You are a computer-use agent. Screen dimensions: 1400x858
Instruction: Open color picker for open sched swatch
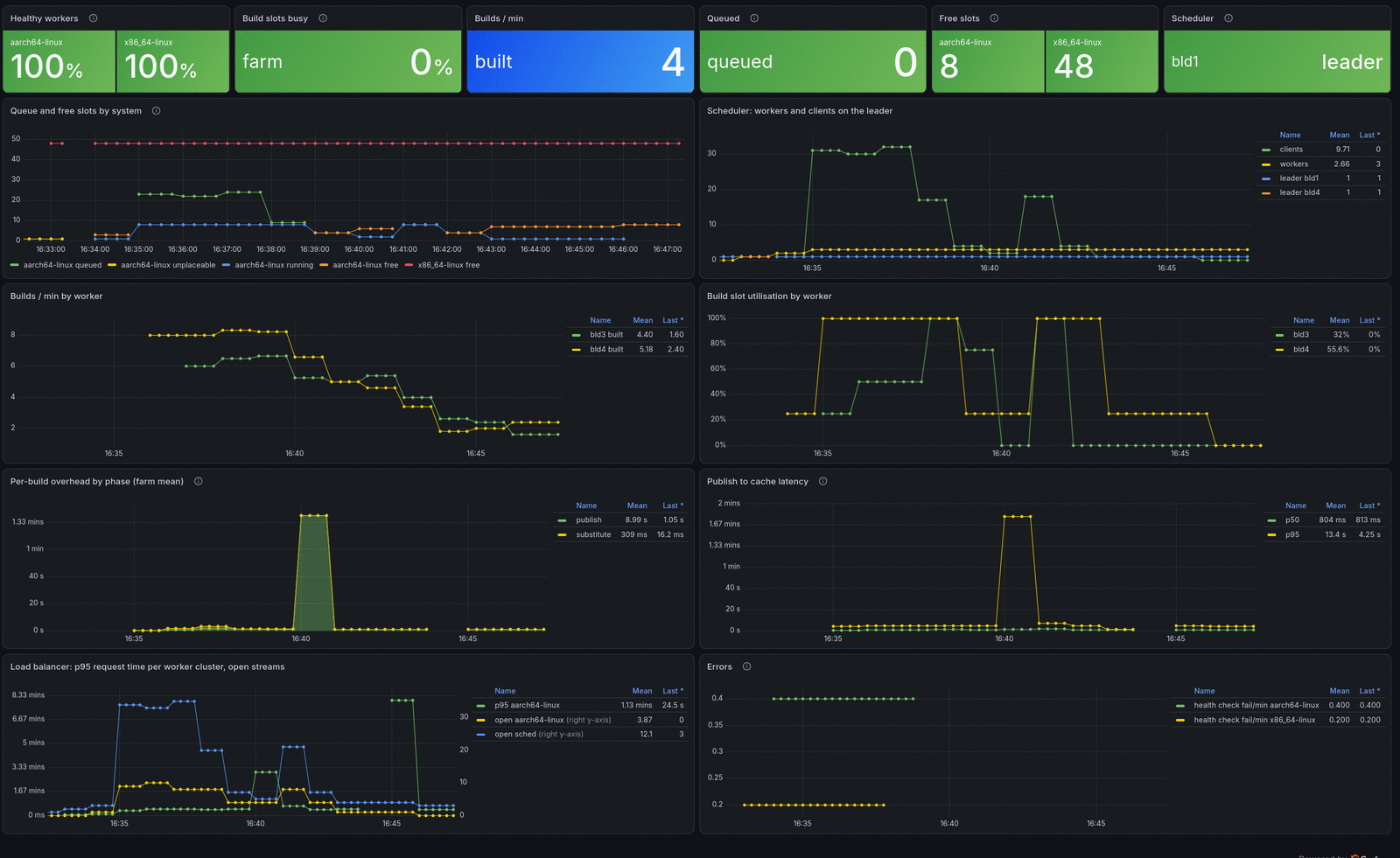(480, 735)
